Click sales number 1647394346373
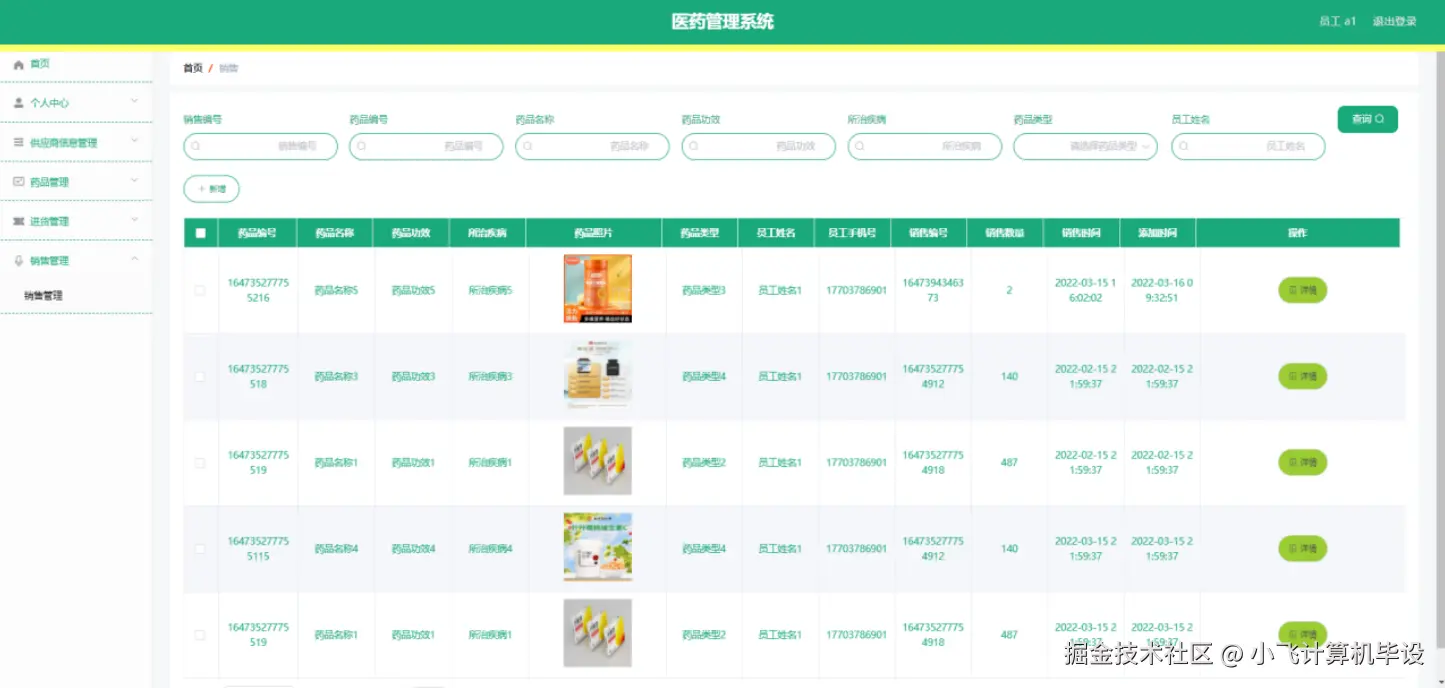 [933, 290]
